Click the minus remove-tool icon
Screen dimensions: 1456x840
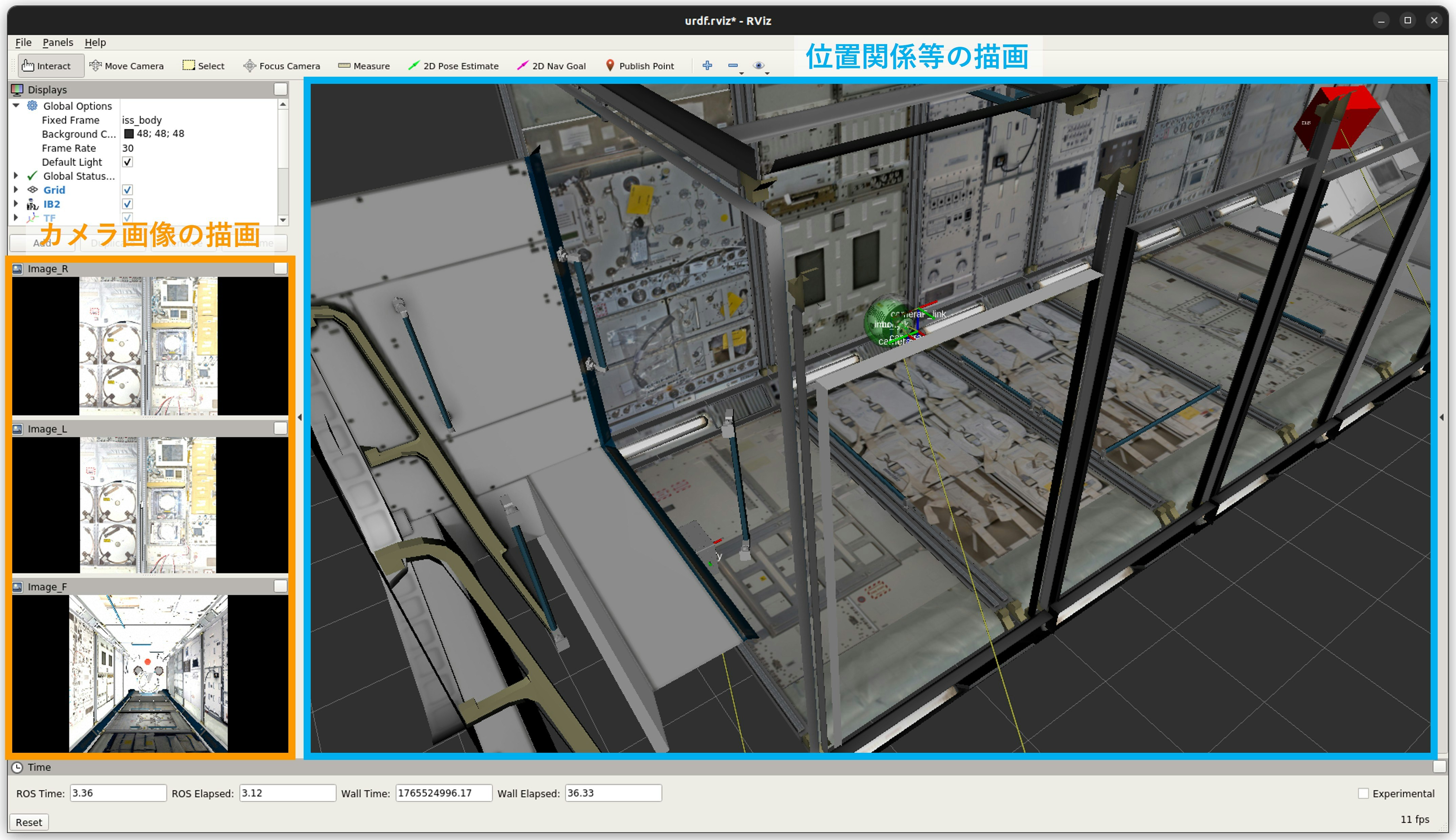pos(732,66)
